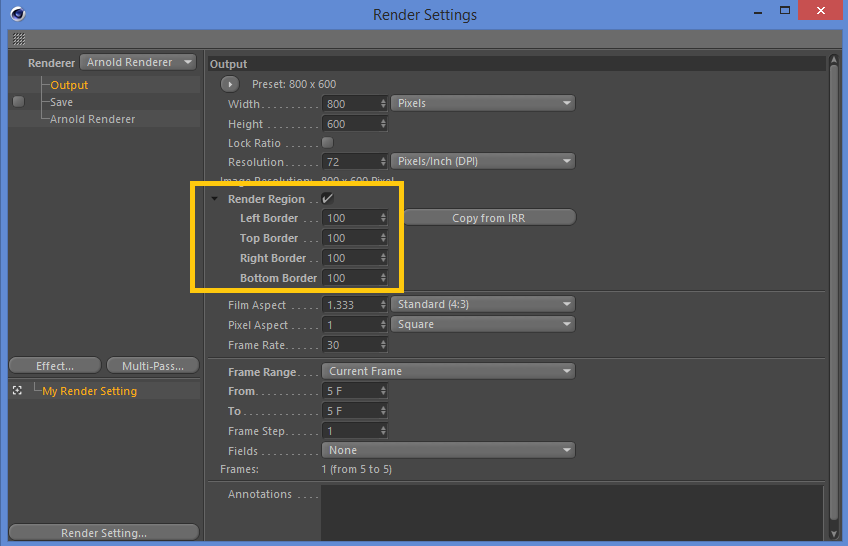Click the Resolution stepper arrows
Image resolution: width=848 pixels, height=546 pixels.
pos(383,161)
